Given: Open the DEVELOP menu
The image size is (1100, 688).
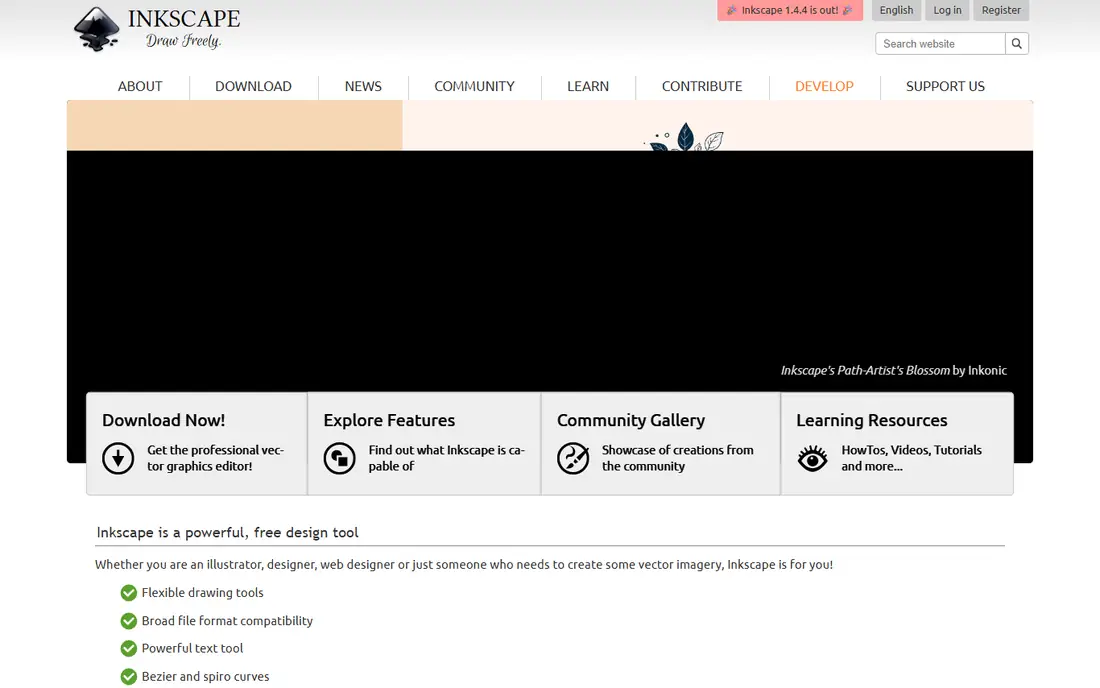Looking at the screenshot, I should tap(824, 86).
